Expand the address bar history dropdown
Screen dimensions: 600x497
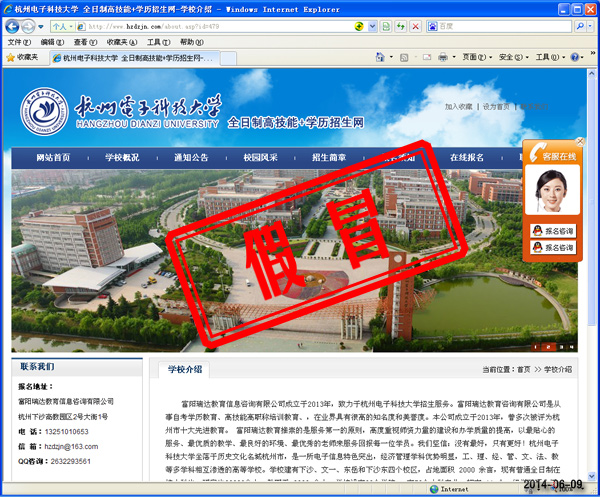click(x=372, y=26)
